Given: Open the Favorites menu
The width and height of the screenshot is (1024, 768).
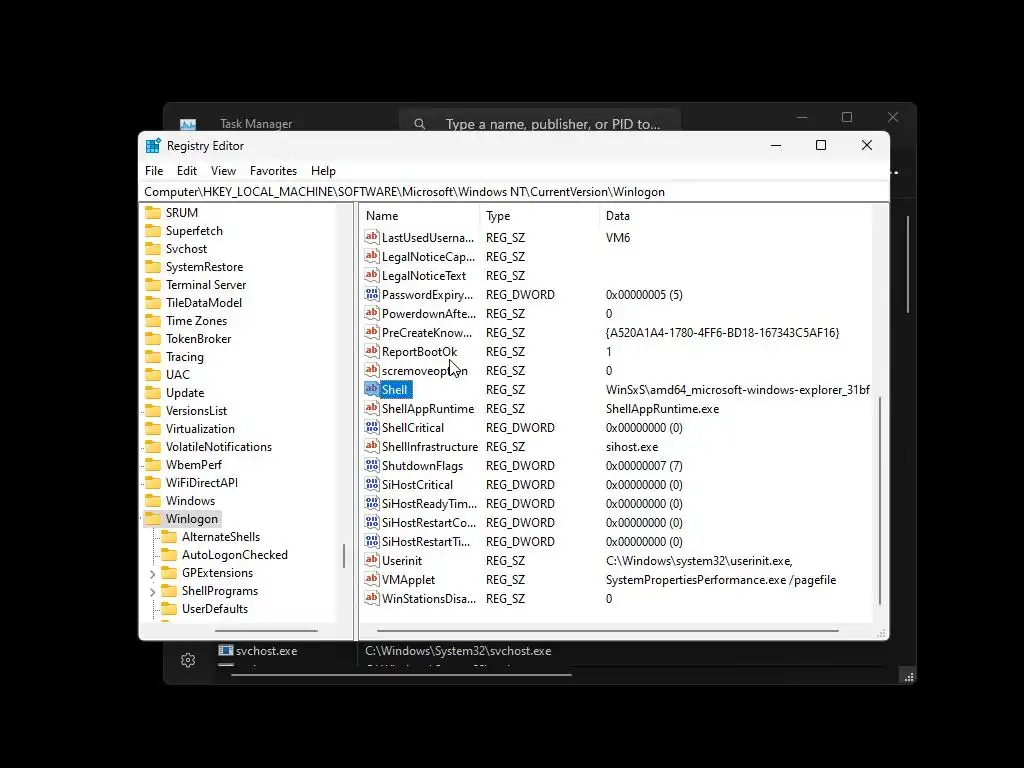Looking at the screenshot, I should [273, 170].
